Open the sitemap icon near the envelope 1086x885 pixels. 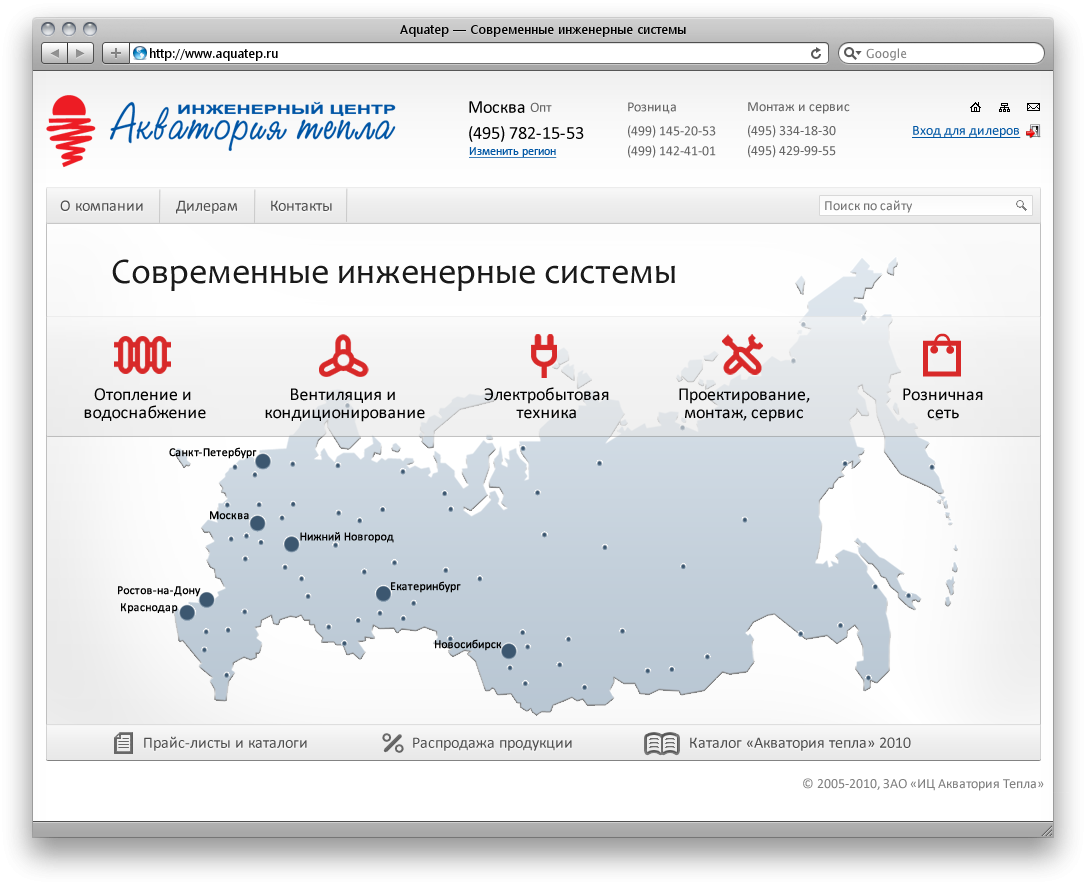click(1005, 106)
